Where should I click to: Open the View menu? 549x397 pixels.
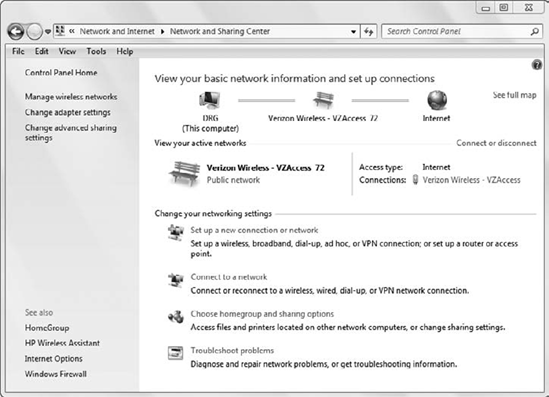pyautogui.click(x=67, y=51)
